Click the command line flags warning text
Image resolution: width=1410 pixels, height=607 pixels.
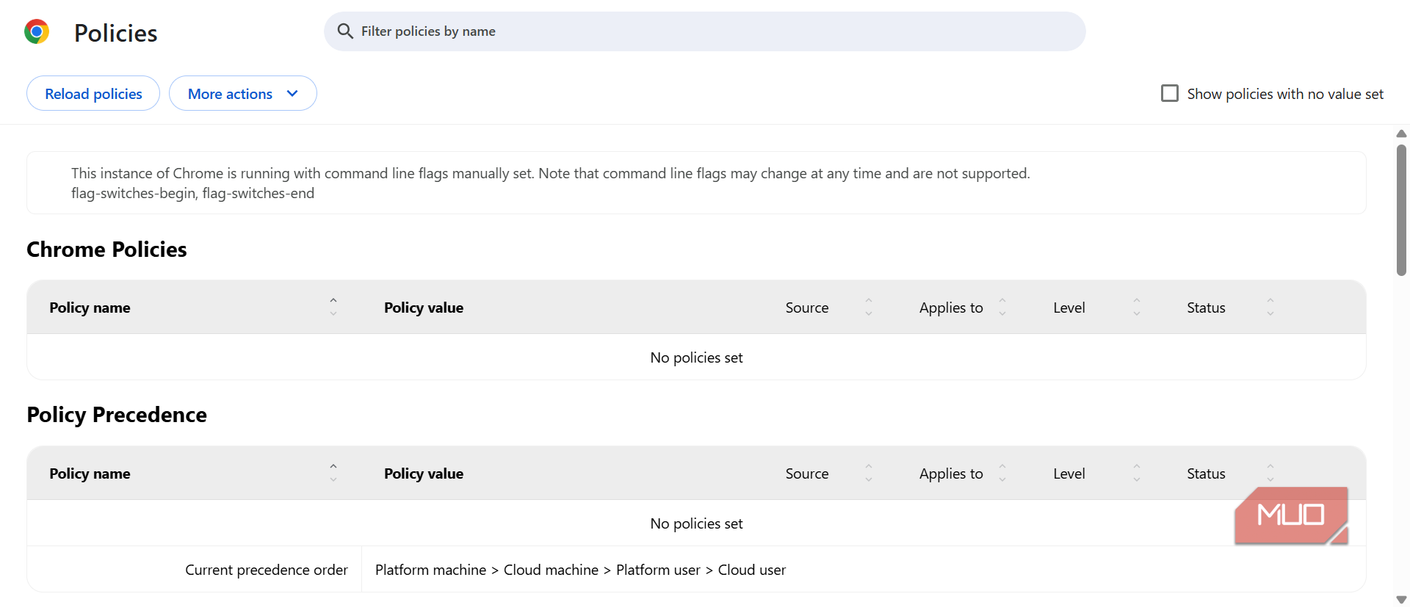pos(551,173)
